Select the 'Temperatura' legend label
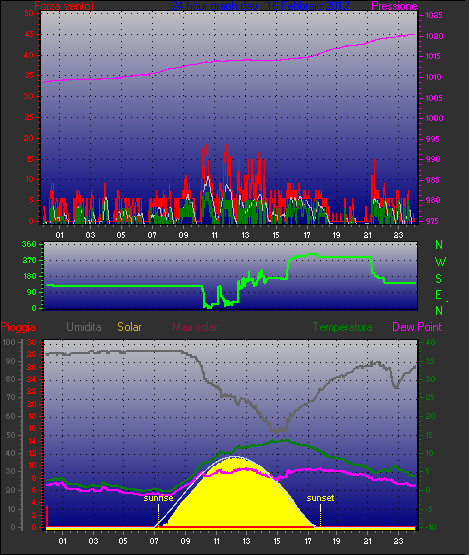Viewport: 469px width, 555px height. click(x=342, y=327)
